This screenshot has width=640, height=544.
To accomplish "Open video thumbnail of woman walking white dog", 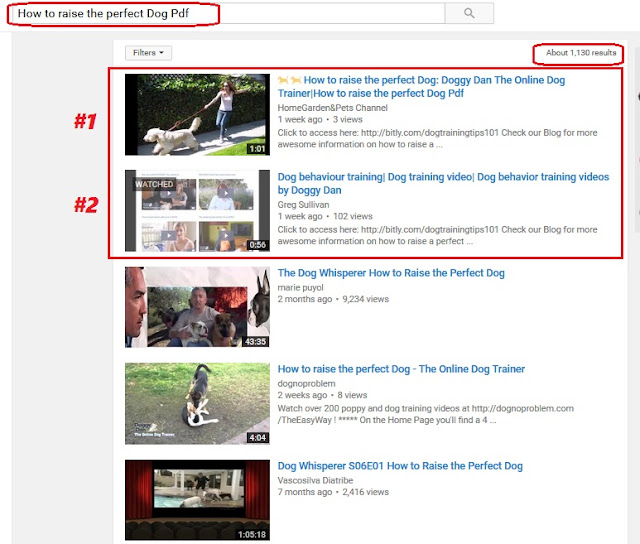I will [197, 115].
